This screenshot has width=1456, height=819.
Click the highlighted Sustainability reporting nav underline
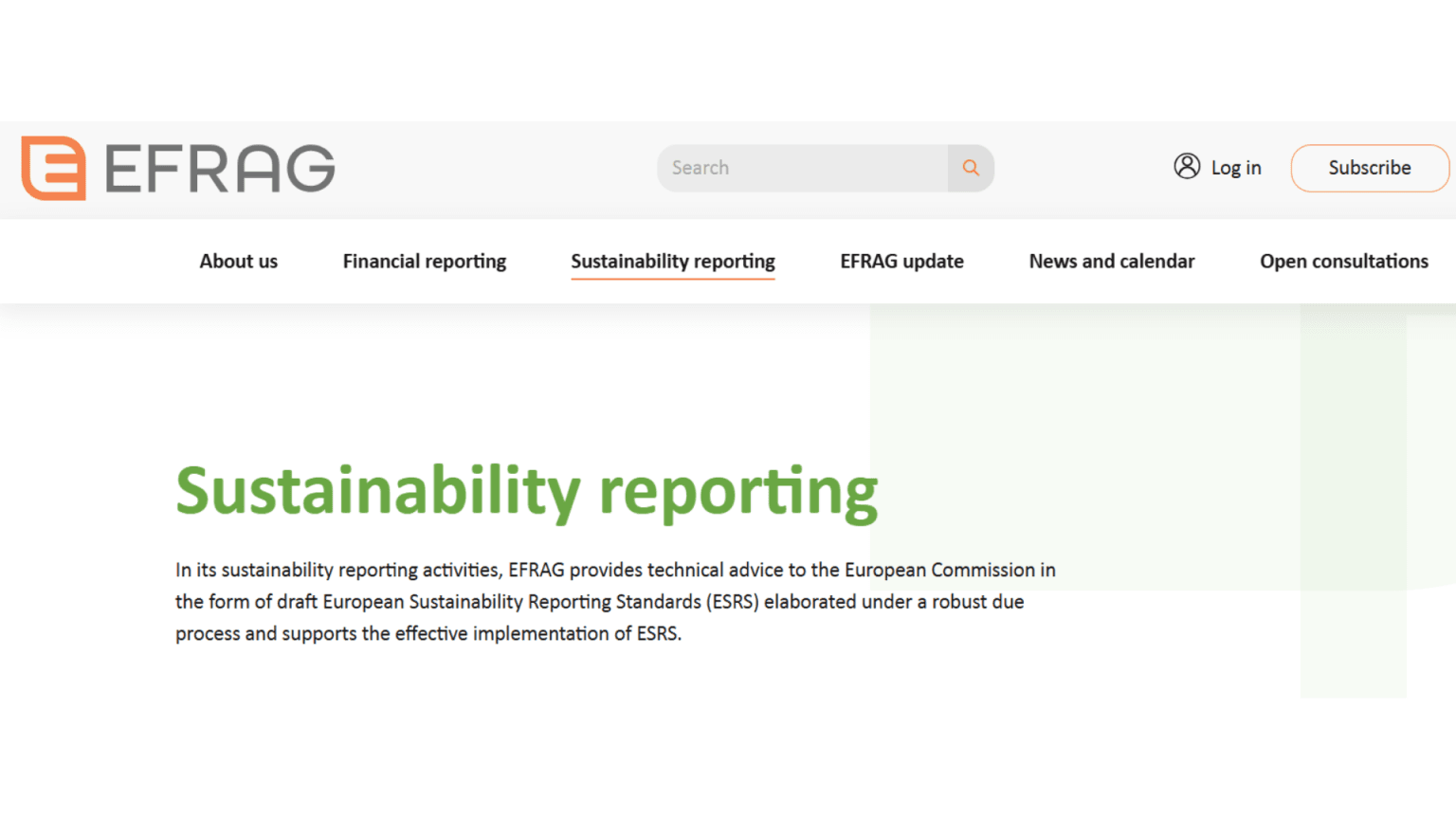(672, 278)
